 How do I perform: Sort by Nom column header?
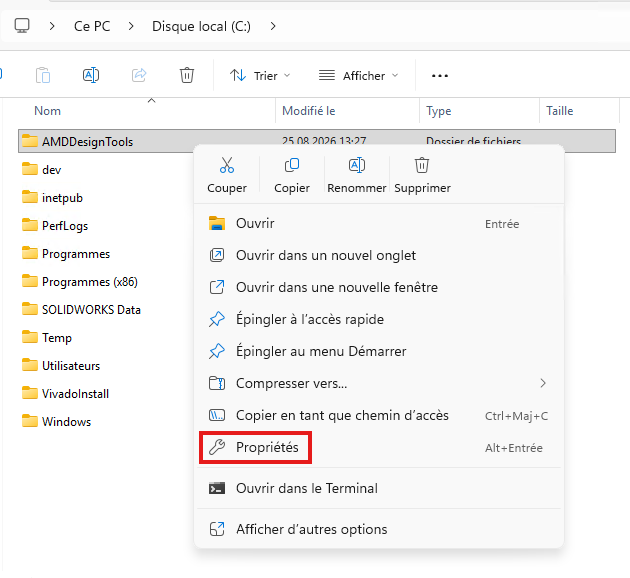[47, 111]
